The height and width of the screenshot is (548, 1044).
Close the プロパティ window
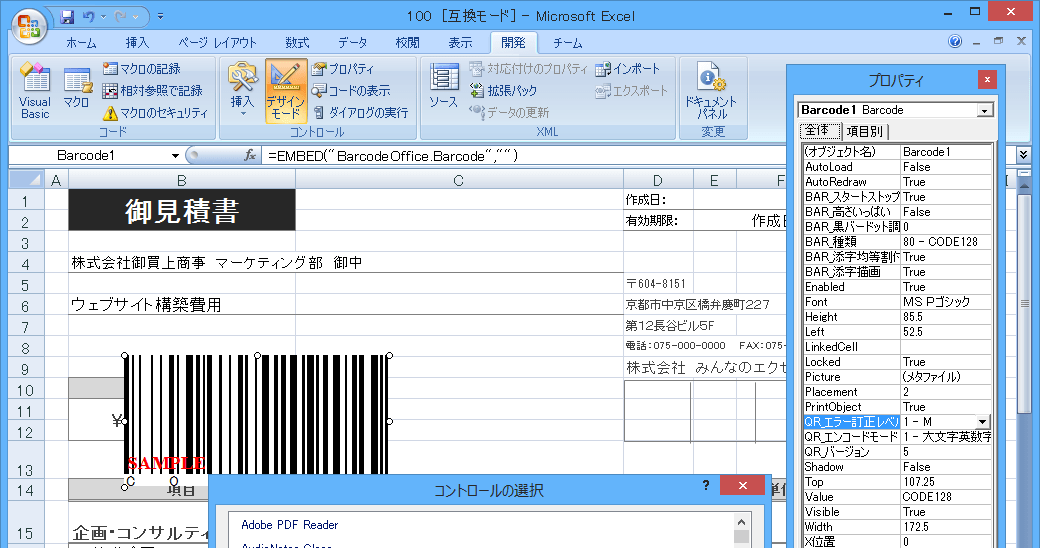click(x=987, y=80)
